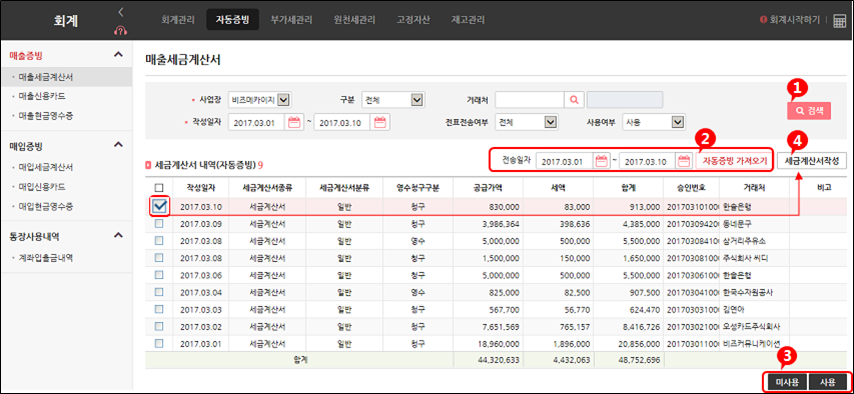Check the 2017.03.09 동네문구 row checkbox
This screenshot has height=394, width=854.
click(159, 223)
